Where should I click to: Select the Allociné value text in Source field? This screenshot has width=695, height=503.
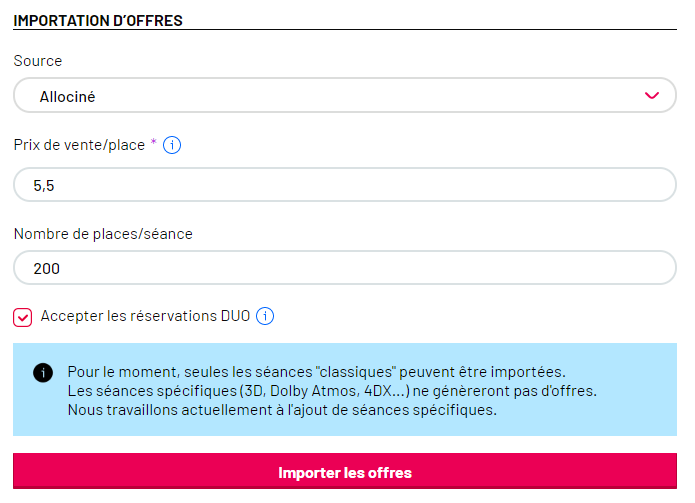(67, 97)
